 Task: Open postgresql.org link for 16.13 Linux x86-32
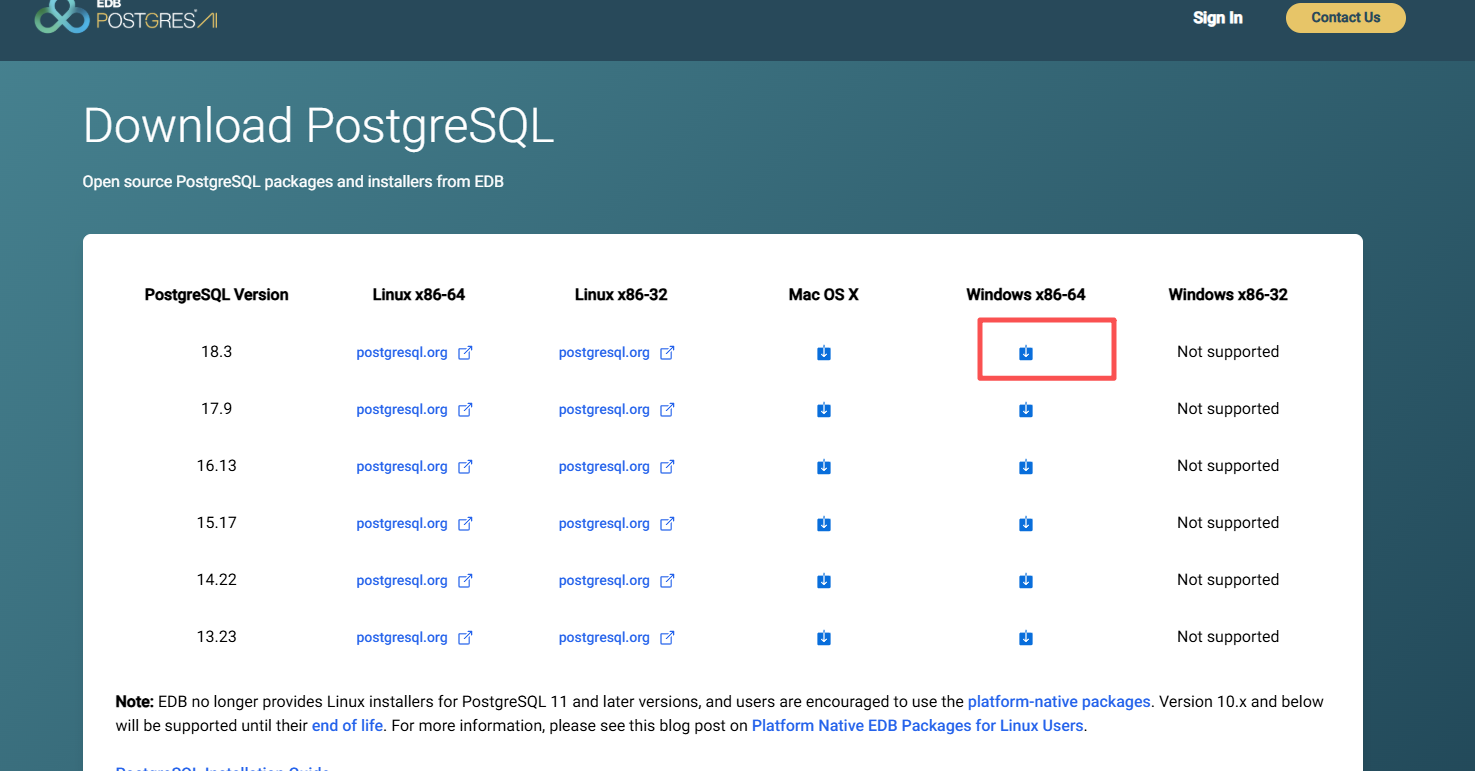pyautogui.click(x=604, y=467)
